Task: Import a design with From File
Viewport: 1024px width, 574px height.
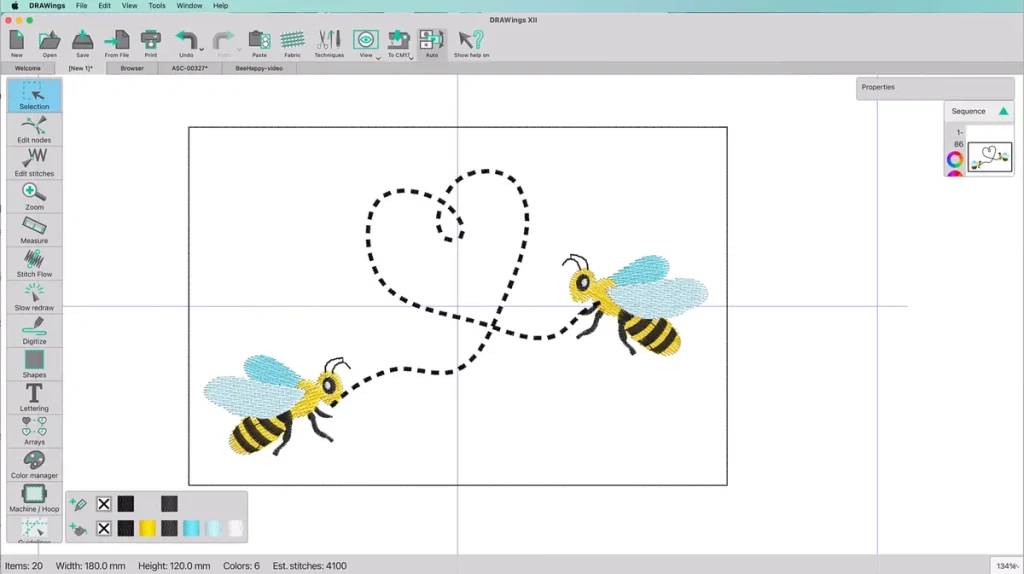Action: (117, 44)
